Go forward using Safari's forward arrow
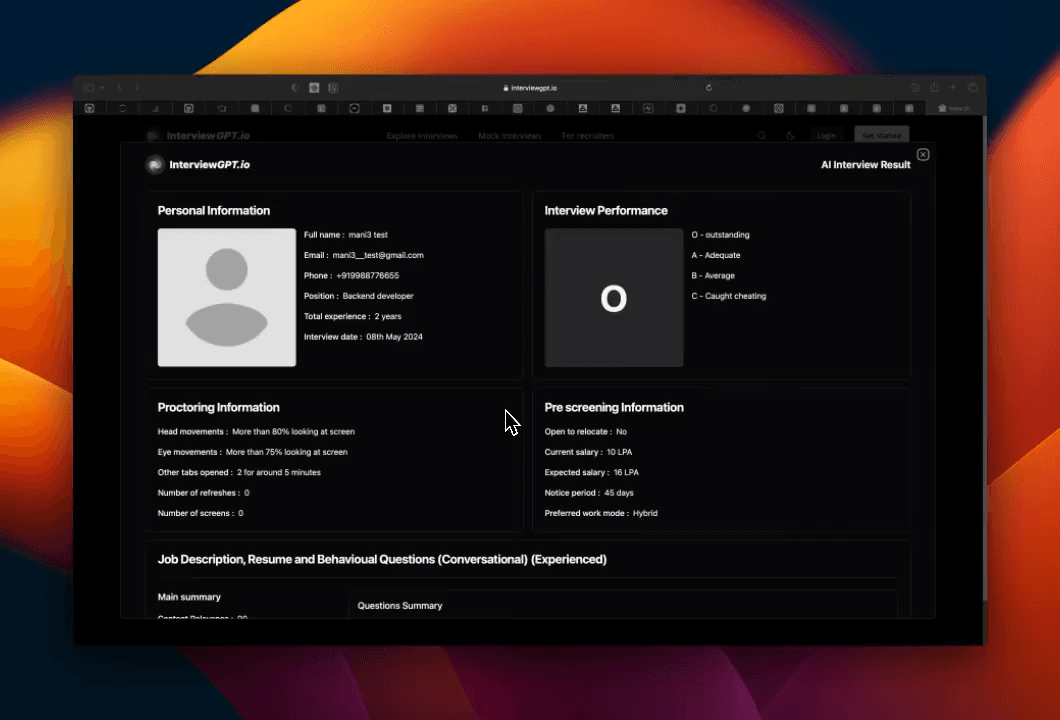1060x720 pixels. [138, 88]
